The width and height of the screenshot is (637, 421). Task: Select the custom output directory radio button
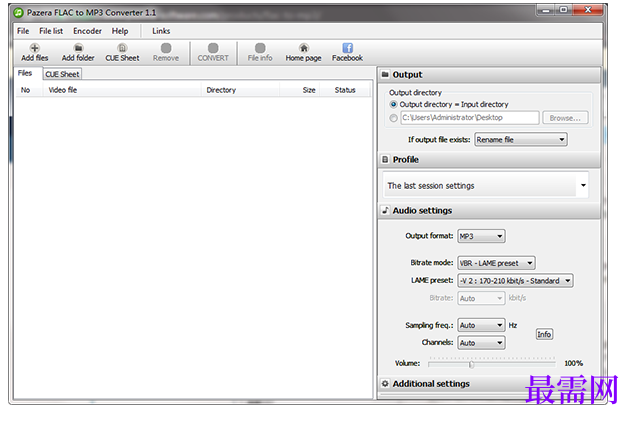coord(393,118)
